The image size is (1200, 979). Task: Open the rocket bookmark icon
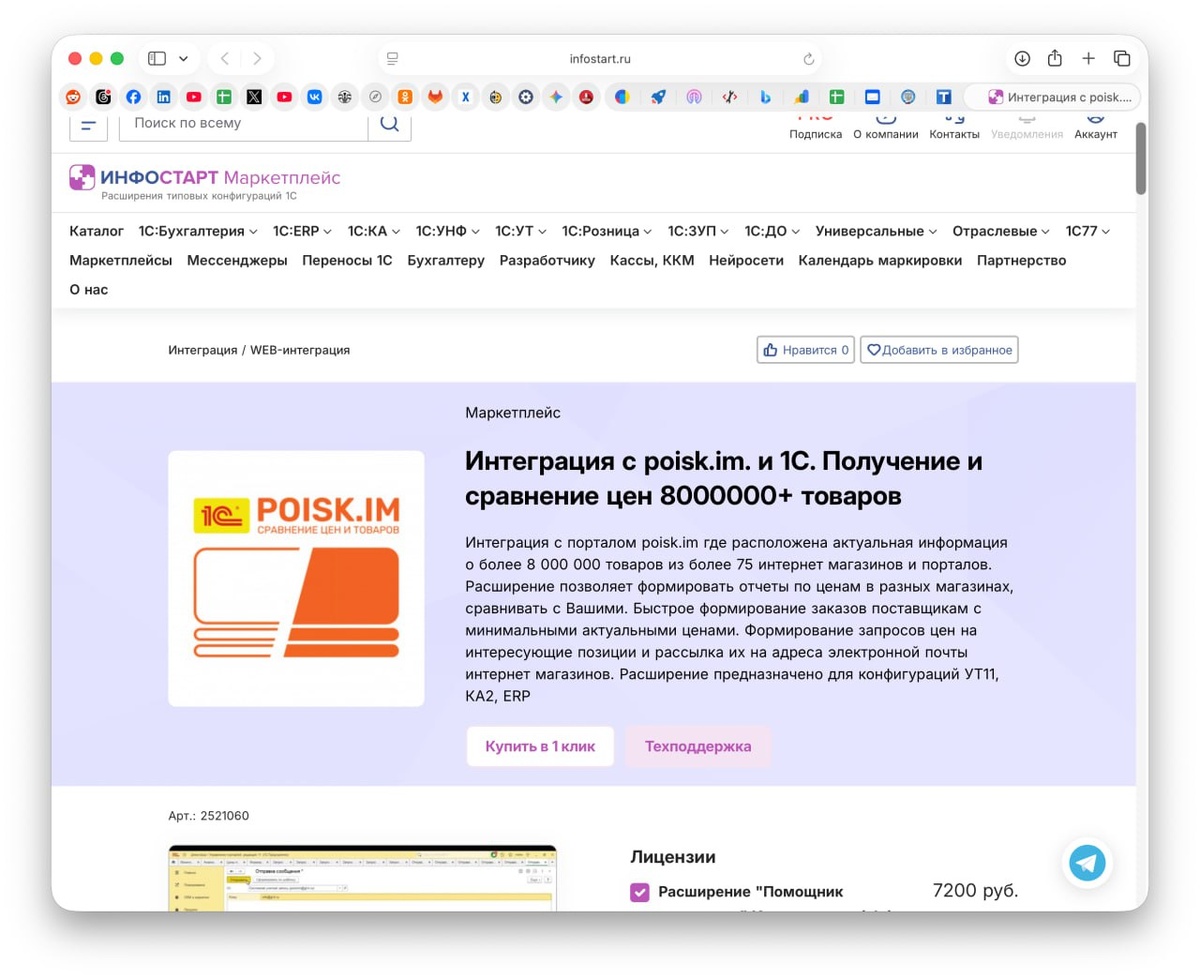tap(658, 97)
